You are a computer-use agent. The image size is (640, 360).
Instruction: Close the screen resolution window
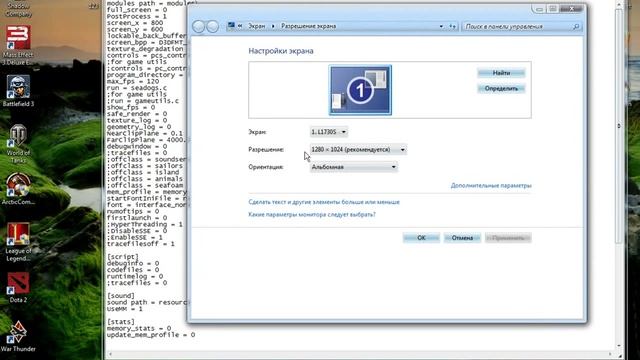click(x=571, y=9)
